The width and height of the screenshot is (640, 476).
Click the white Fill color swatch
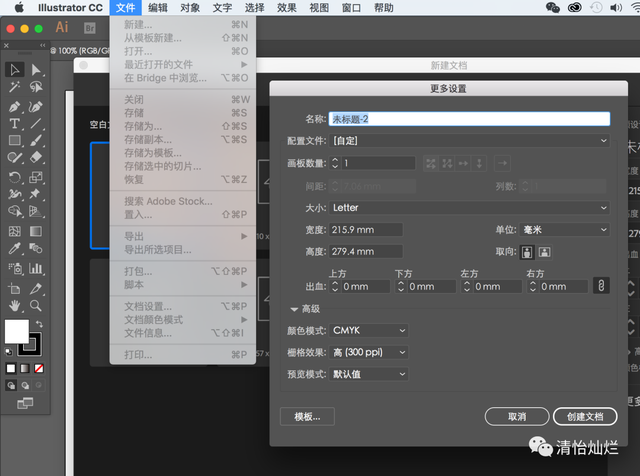coord(17,331)
